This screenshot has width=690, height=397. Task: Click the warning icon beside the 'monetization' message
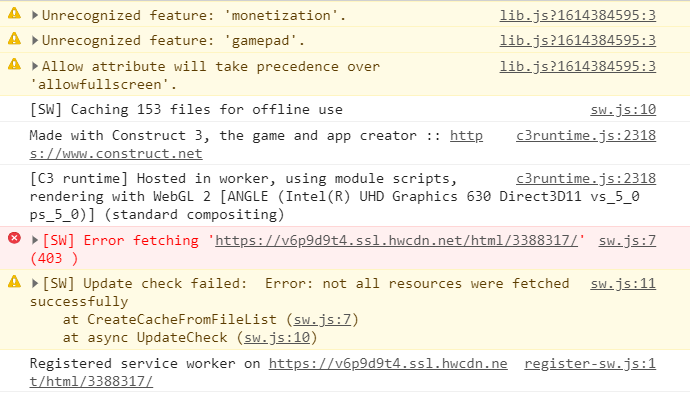coord(15,13)
